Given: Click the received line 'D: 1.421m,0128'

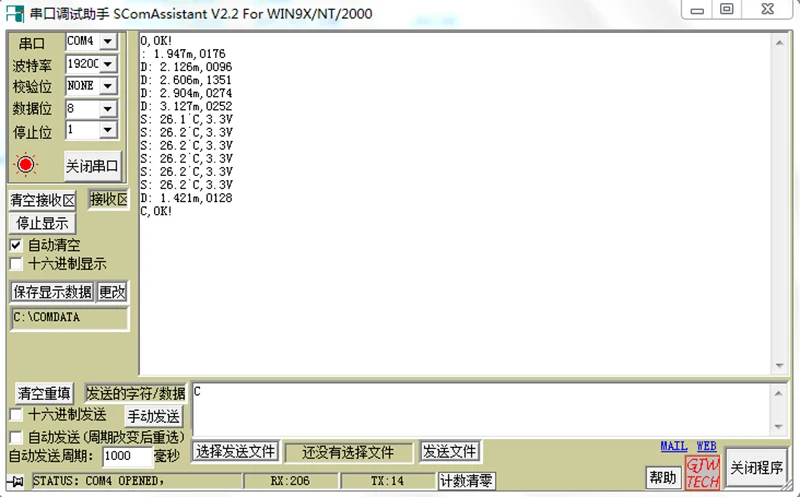Looking at the screenshot, I should (186, 198).
